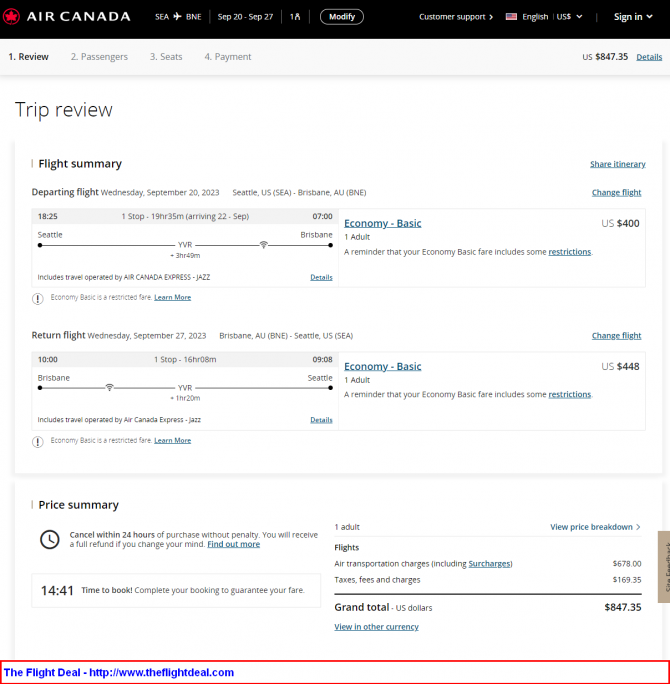The height and width of the screenshot is (684, 670).
Task: Select the 2. Passengers step tab
Action: [99, 57]
